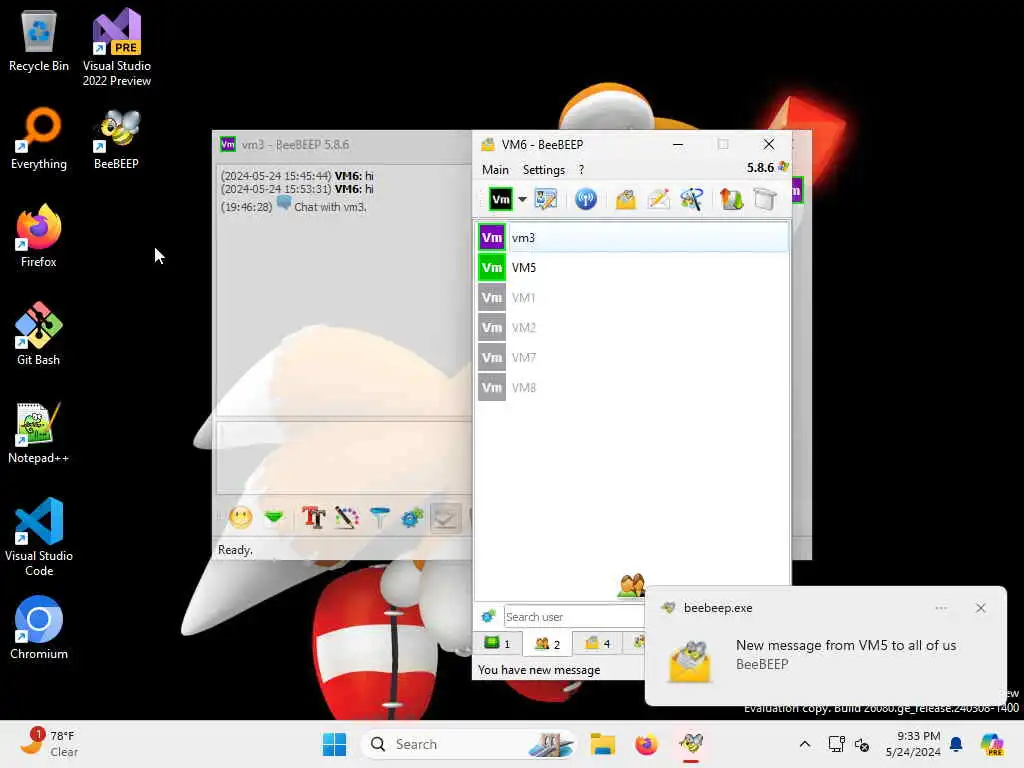Open the TT font chooser in vm3 chat

(313, 518)
